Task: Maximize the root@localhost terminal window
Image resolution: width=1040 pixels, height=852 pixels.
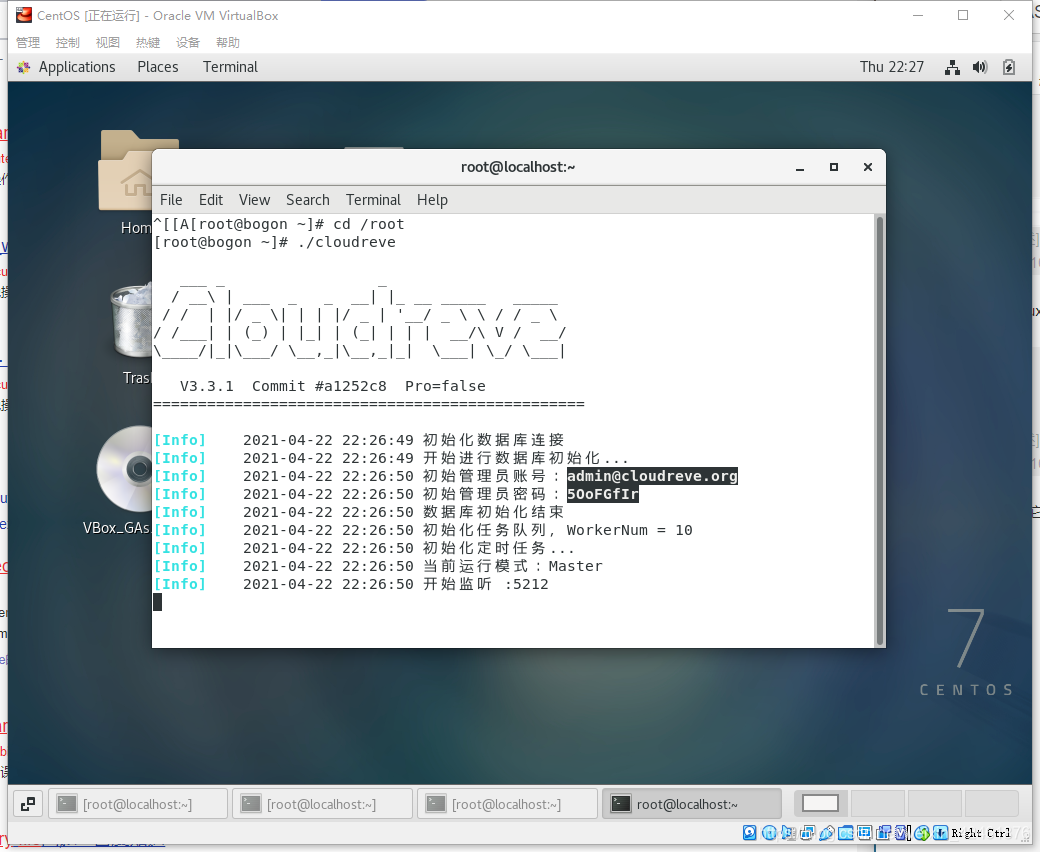Action: coord(834,167)
